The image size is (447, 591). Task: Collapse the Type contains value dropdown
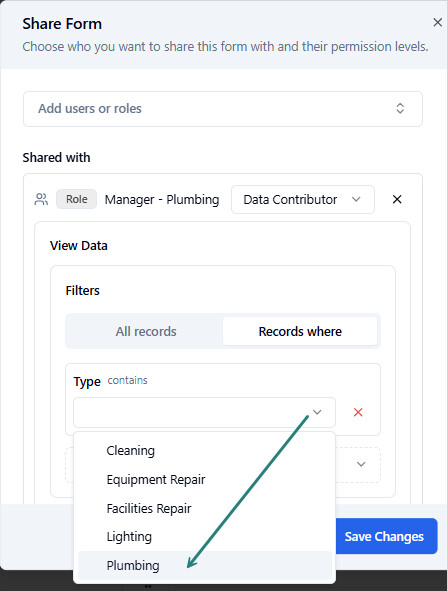(317, 412)
